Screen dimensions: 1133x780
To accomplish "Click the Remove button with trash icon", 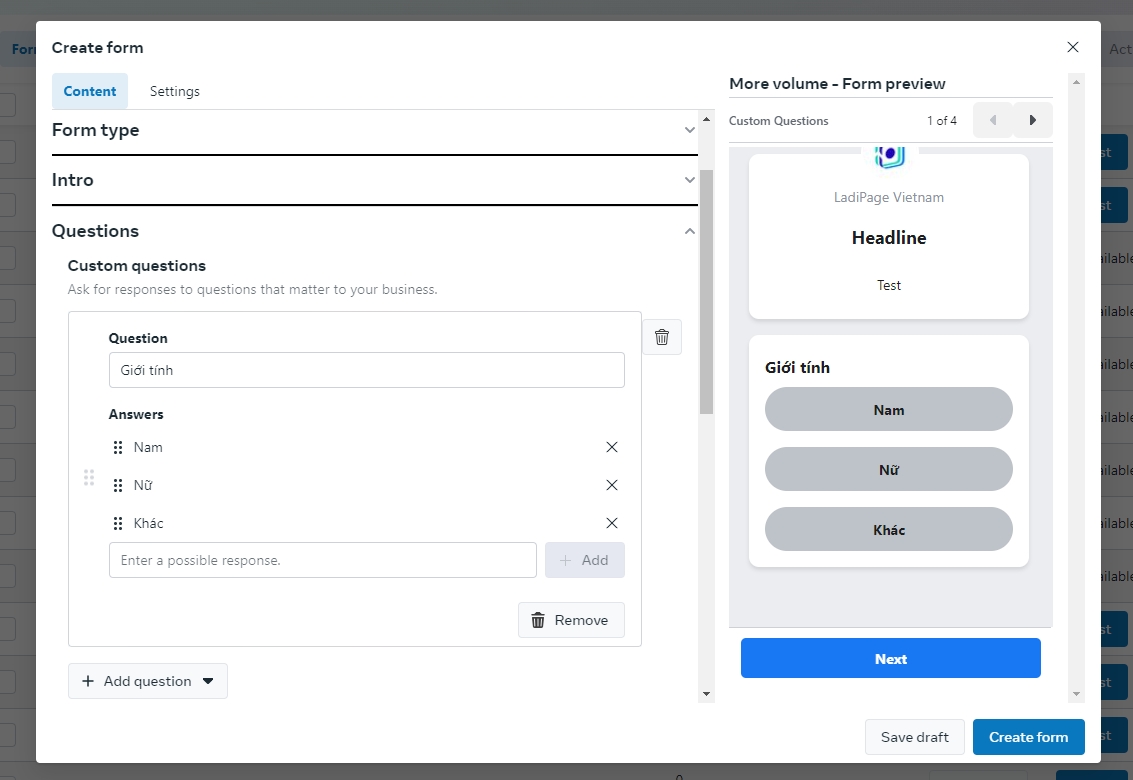I will point(571,620).
